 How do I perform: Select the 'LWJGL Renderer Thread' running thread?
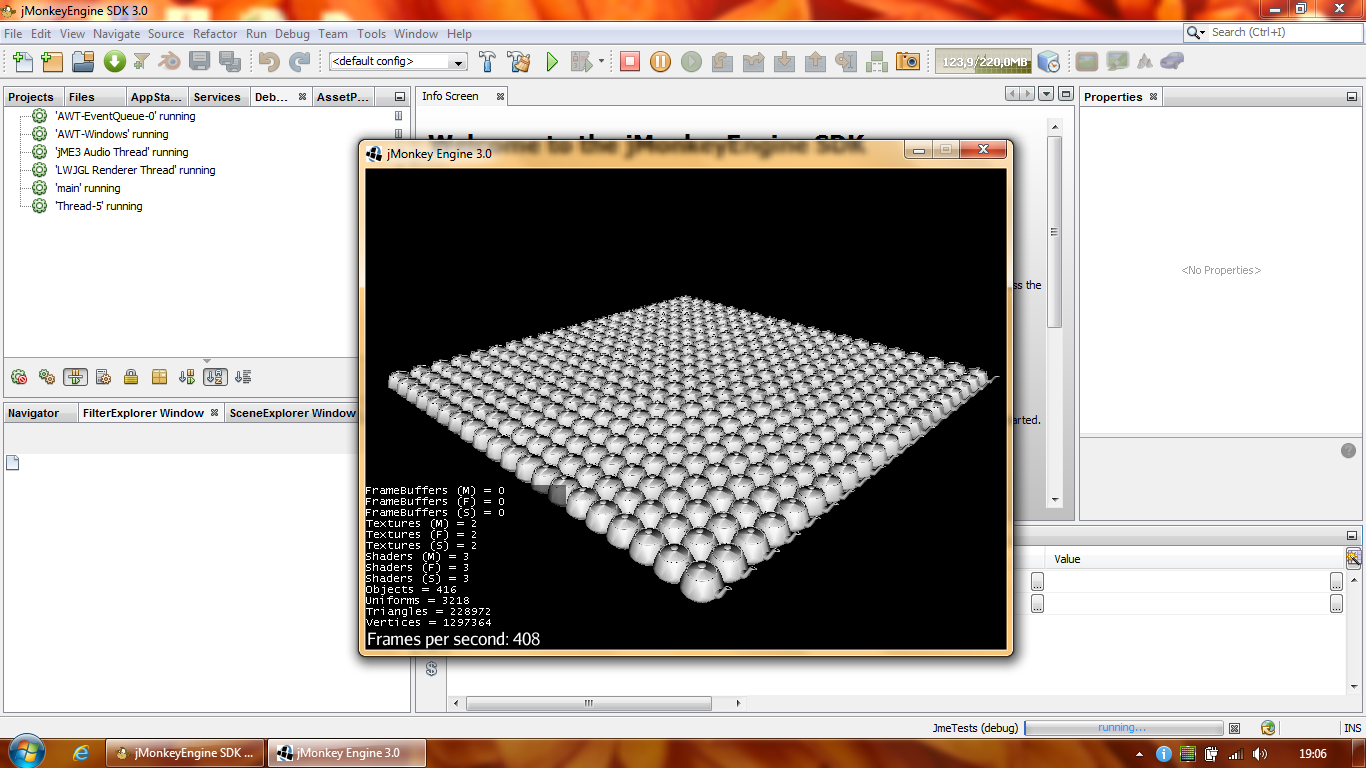click(x=135, y=170)
